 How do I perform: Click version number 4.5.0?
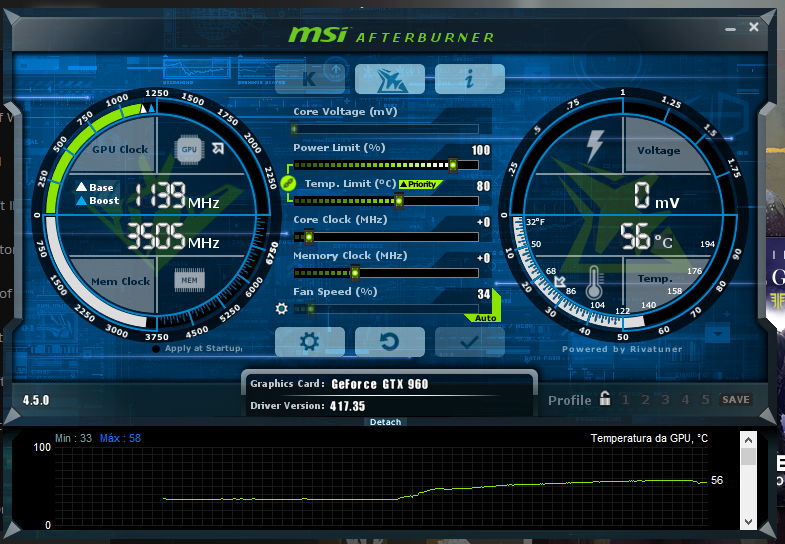(36, 400)
